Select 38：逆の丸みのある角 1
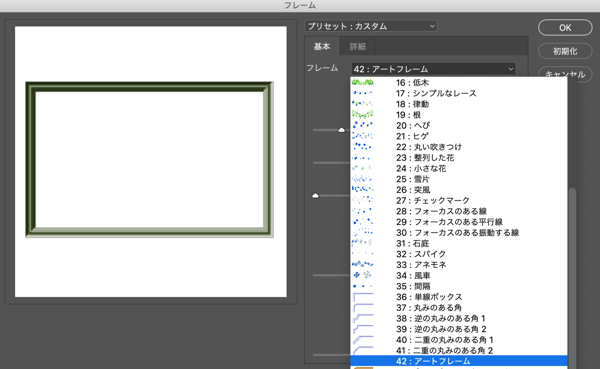The height and width of the screenshot is (369, 600). [x=458, y=318]
